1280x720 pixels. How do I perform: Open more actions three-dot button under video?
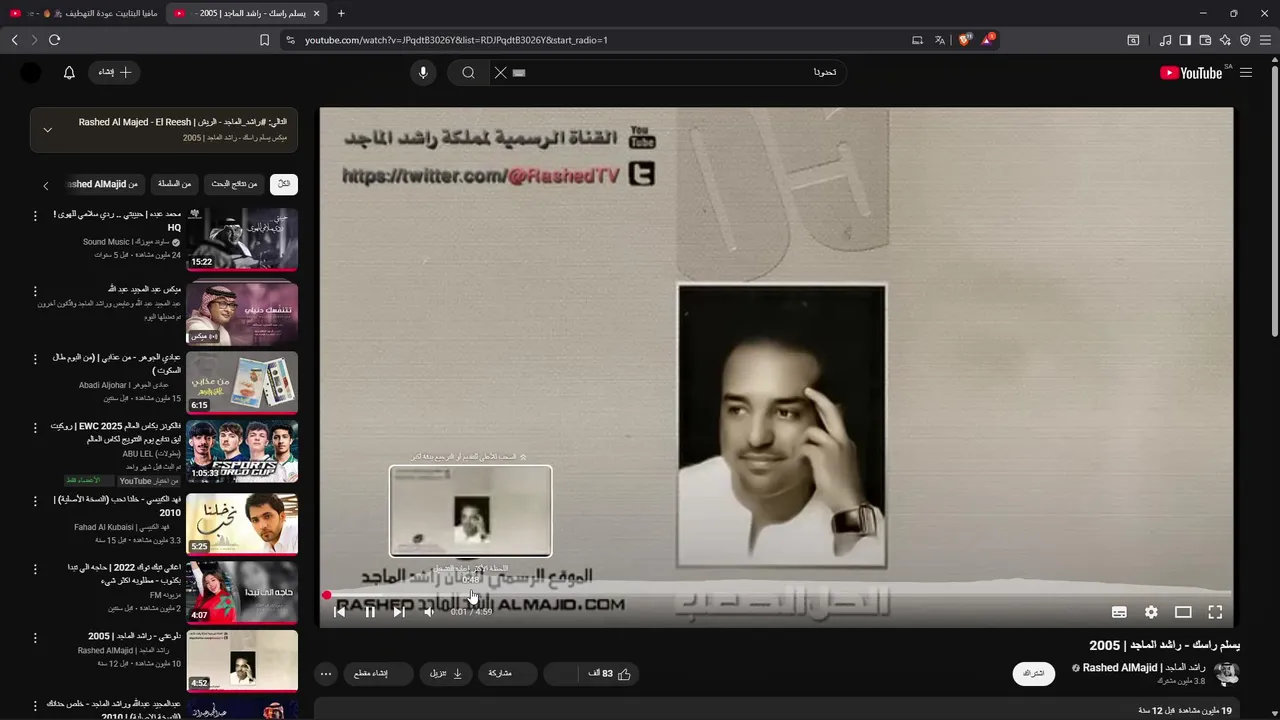pyautogui.click(x=326, y=674)
